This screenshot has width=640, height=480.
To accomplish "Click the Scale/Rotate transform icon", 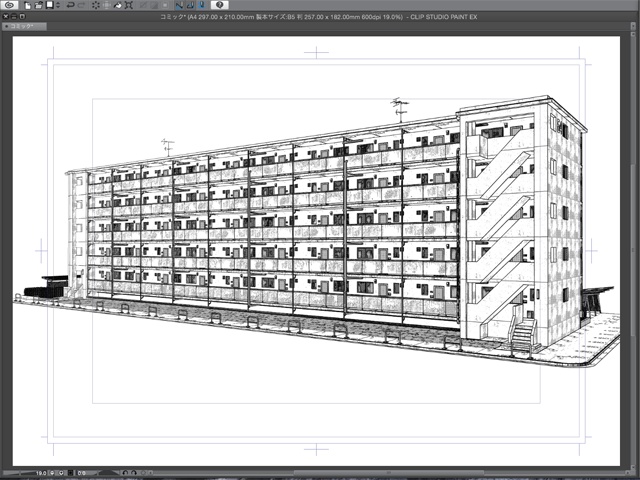I will [129, 5].
